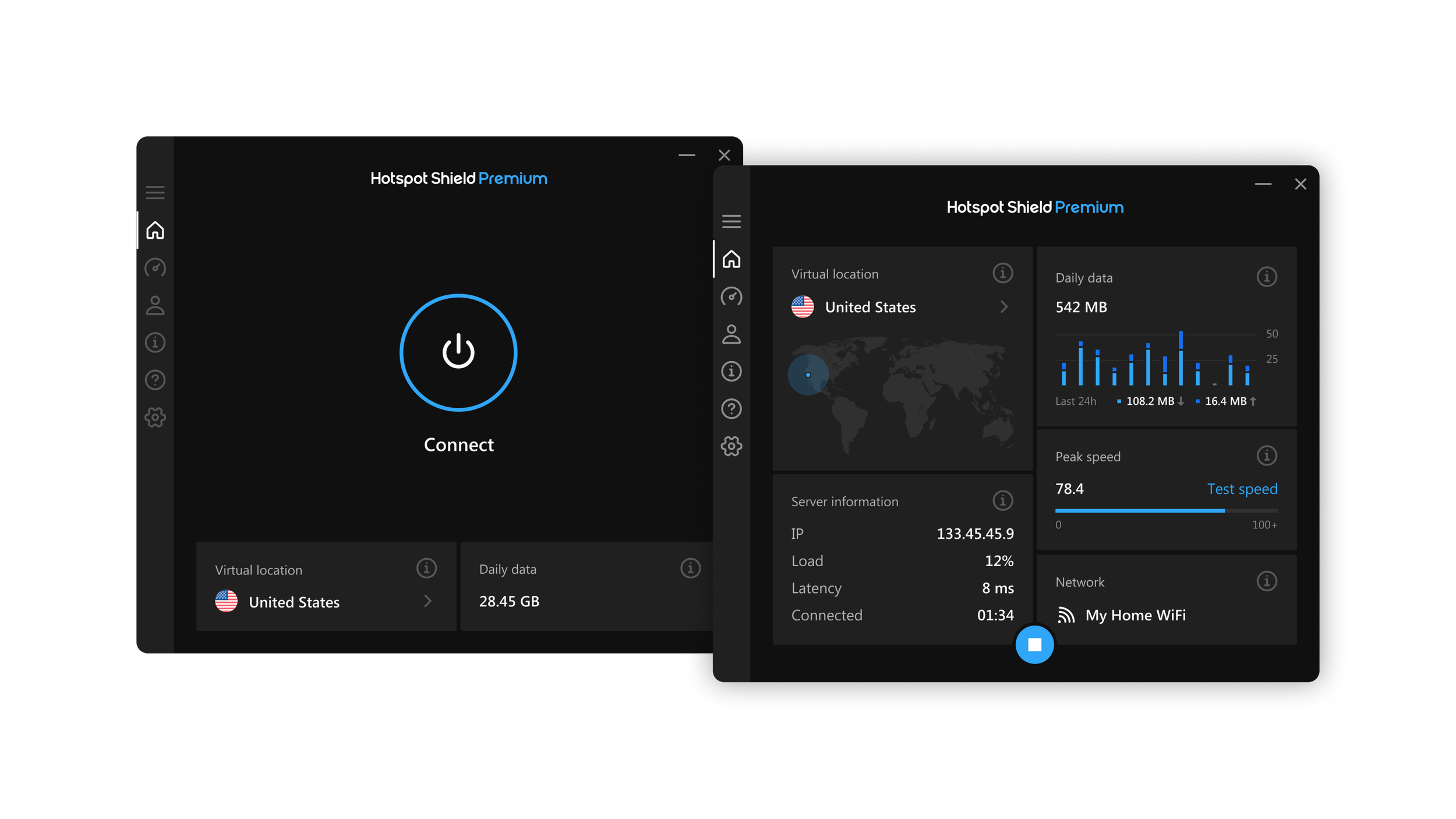The height and width of the screenshot is (819, 1456).
Task: Open speed test gauge in left sidebar
Action: [x=155, y=268]
